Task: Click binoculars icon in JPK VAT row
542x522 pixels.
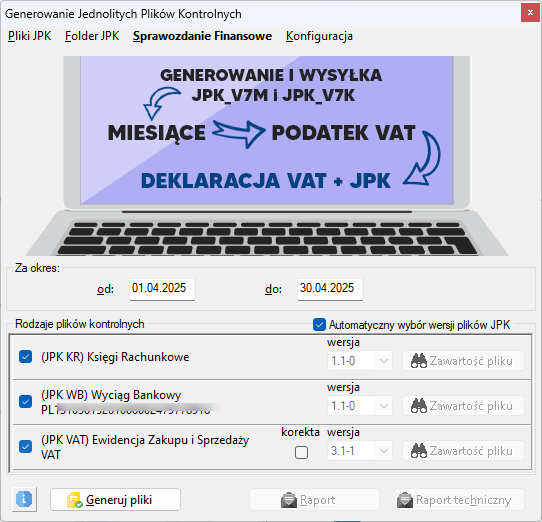Action: [419, 451]
